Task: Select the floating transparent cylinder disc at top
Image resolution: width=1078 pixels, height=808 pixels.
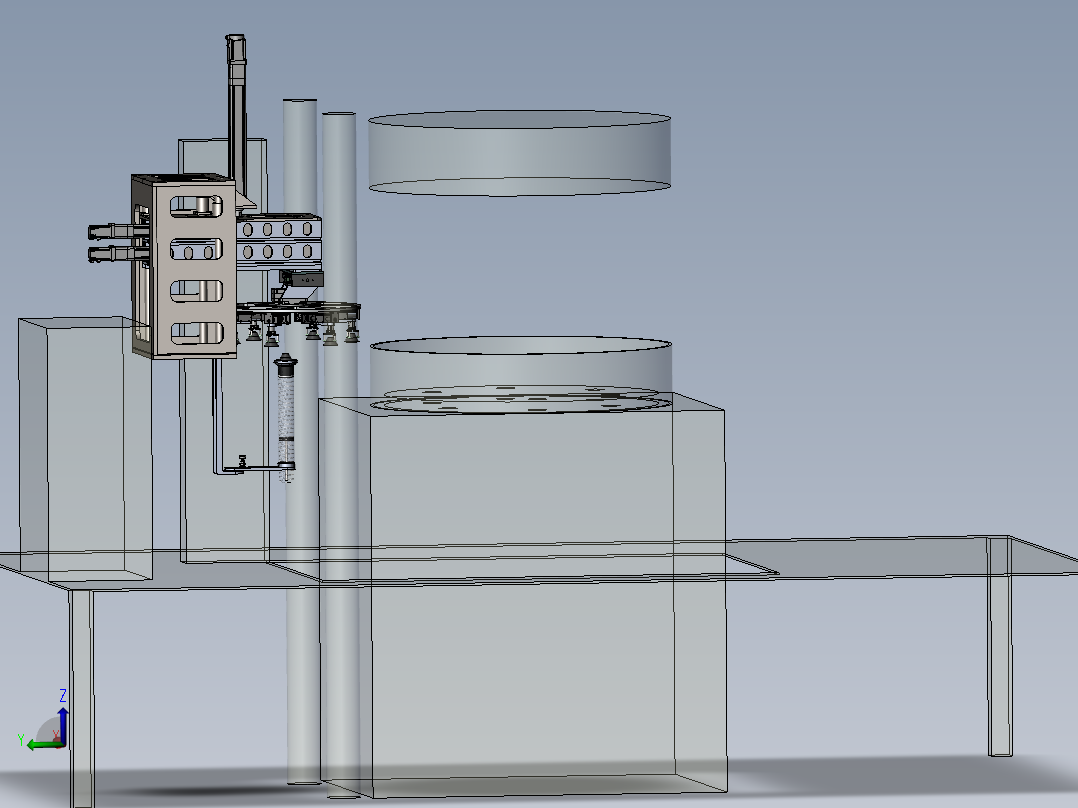Action: (x=519, y=153)
